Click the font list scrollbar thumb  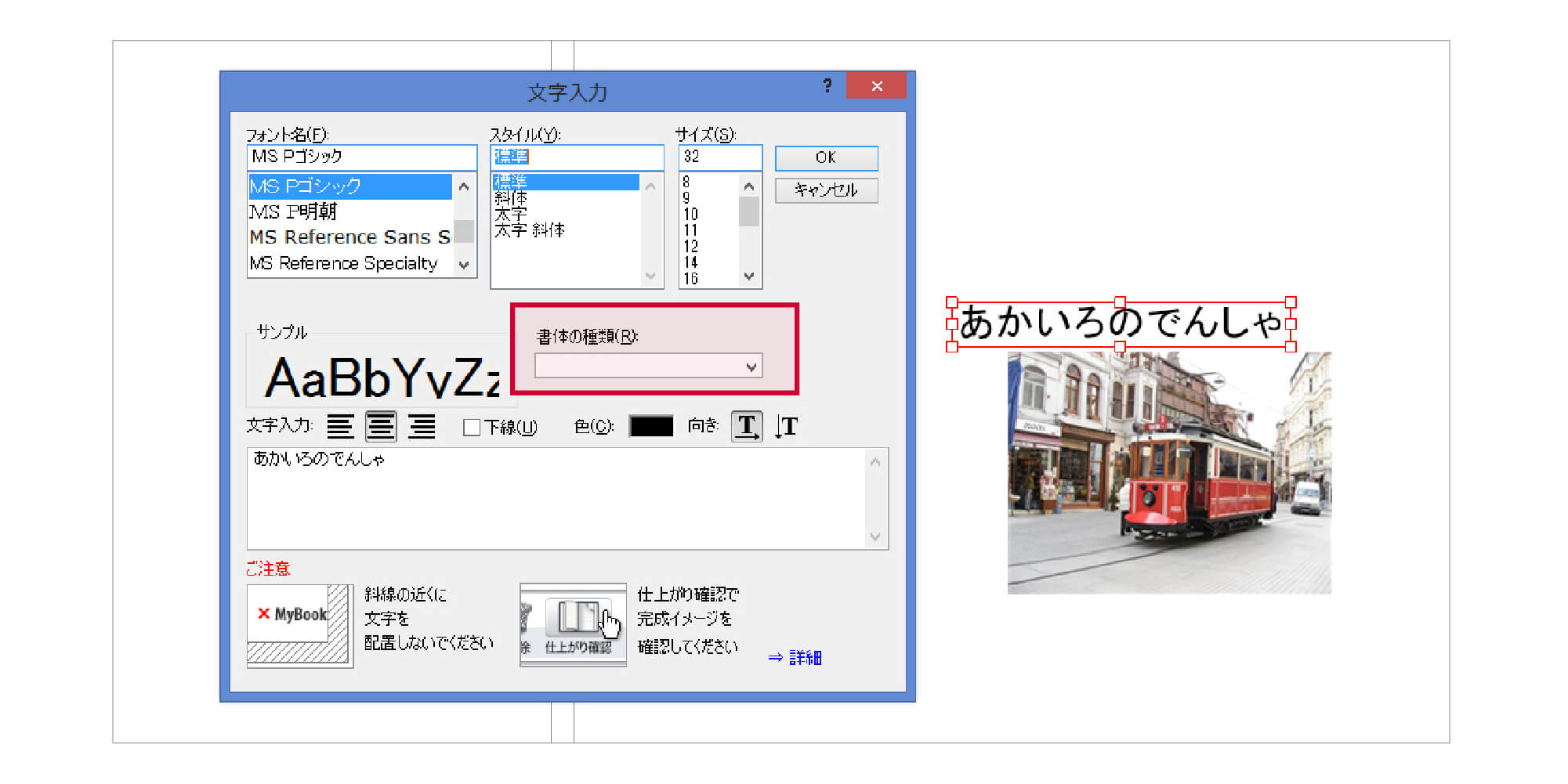(x=464, y=232)
